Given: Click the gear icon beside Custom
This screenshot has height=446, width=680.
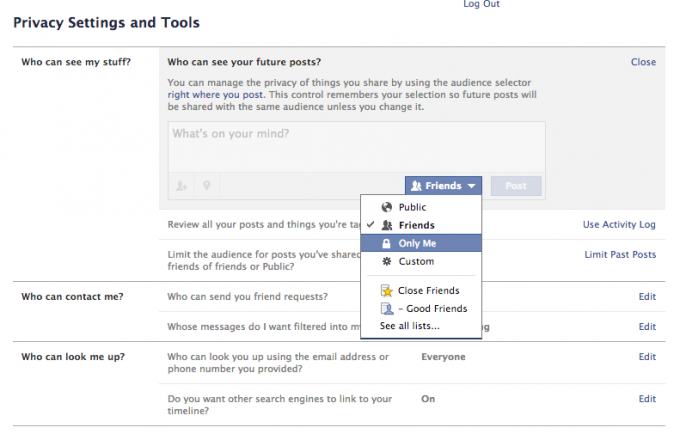Looking at the screenshot, I should point(386,261).
